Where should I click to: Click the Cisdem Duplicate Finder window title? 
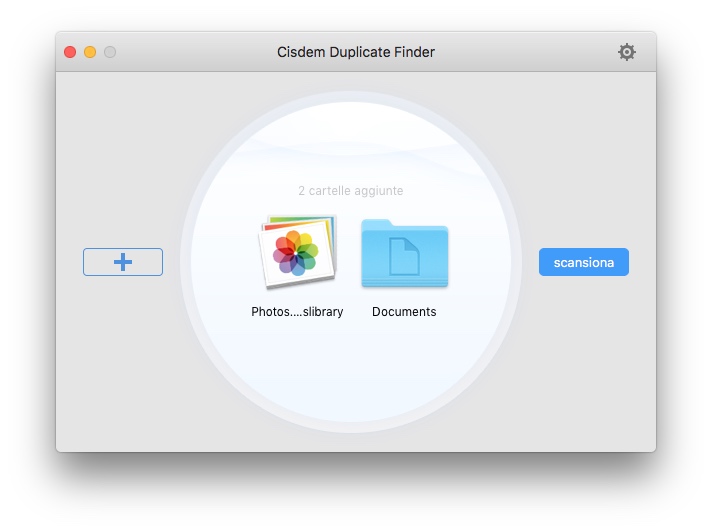coord(356,52)
